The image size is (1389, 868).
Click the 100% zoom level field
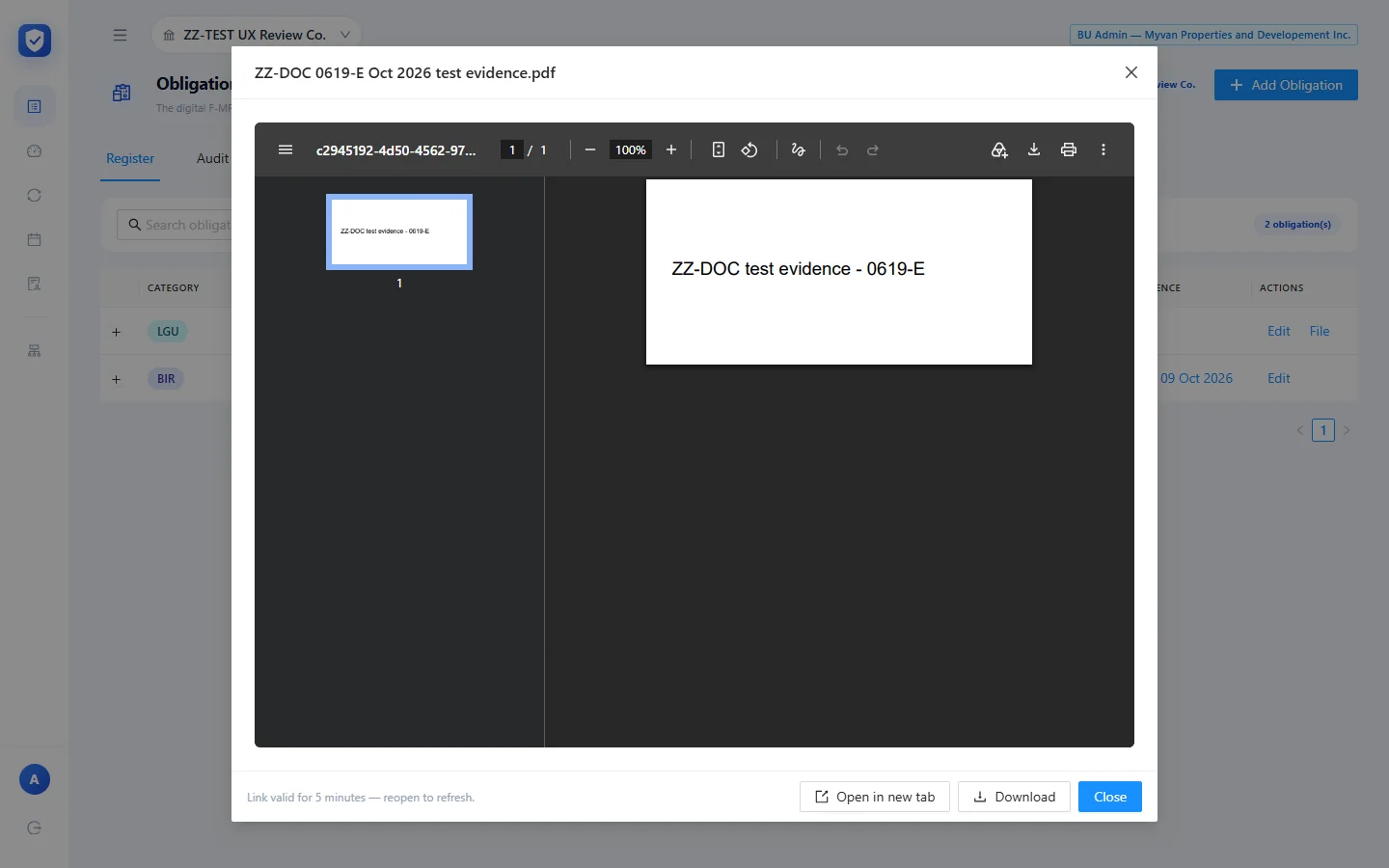(631, 149)
